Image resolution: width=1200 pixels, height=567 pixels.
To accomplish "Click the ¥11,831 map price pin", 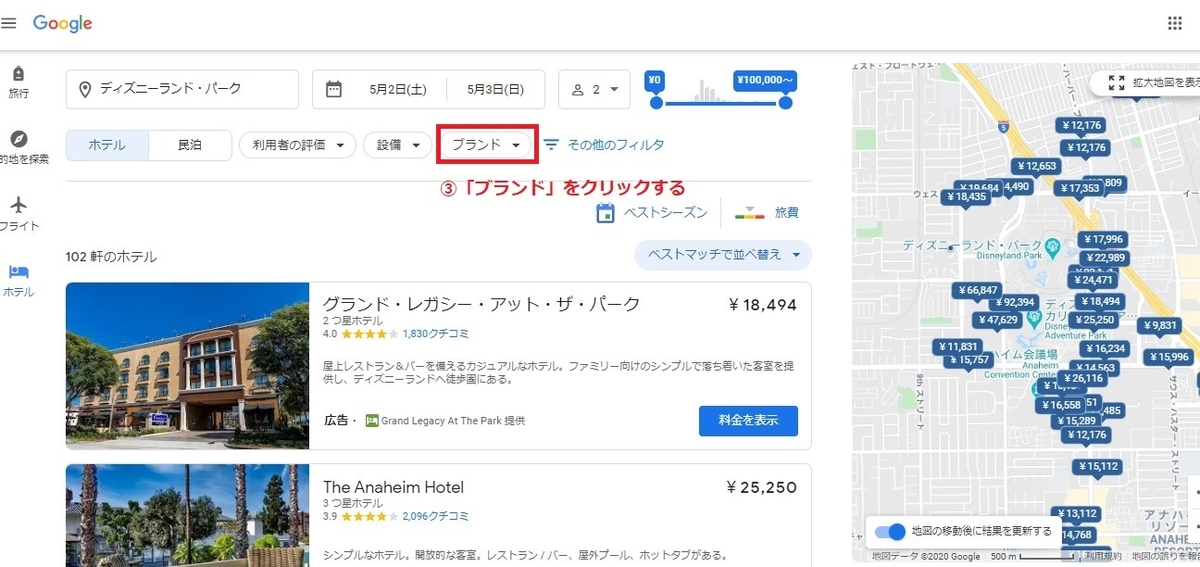I will (957, 347).
